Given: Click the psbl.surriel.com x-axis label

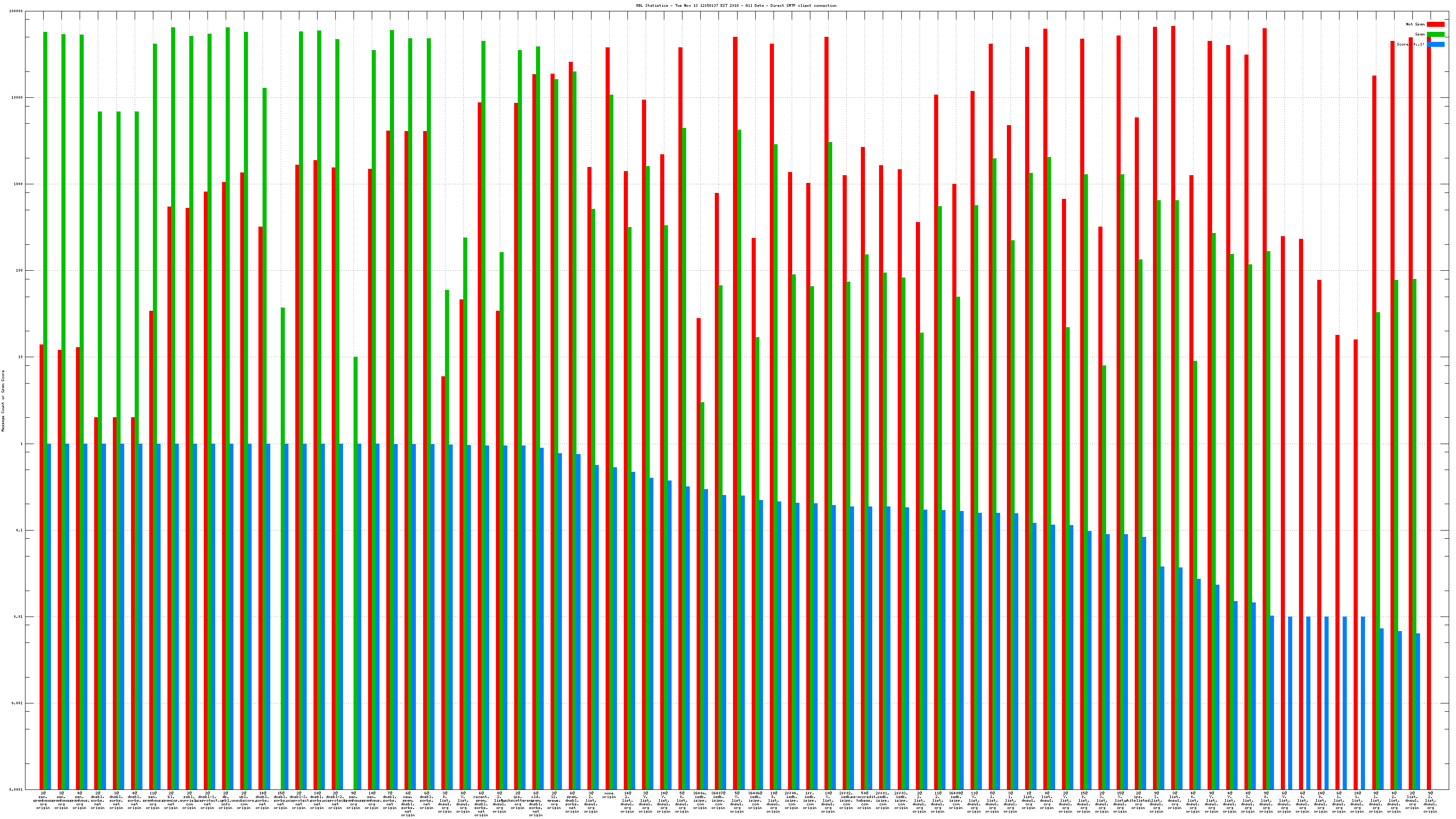Looking at the screenshot, I should (x=189, y=800).
